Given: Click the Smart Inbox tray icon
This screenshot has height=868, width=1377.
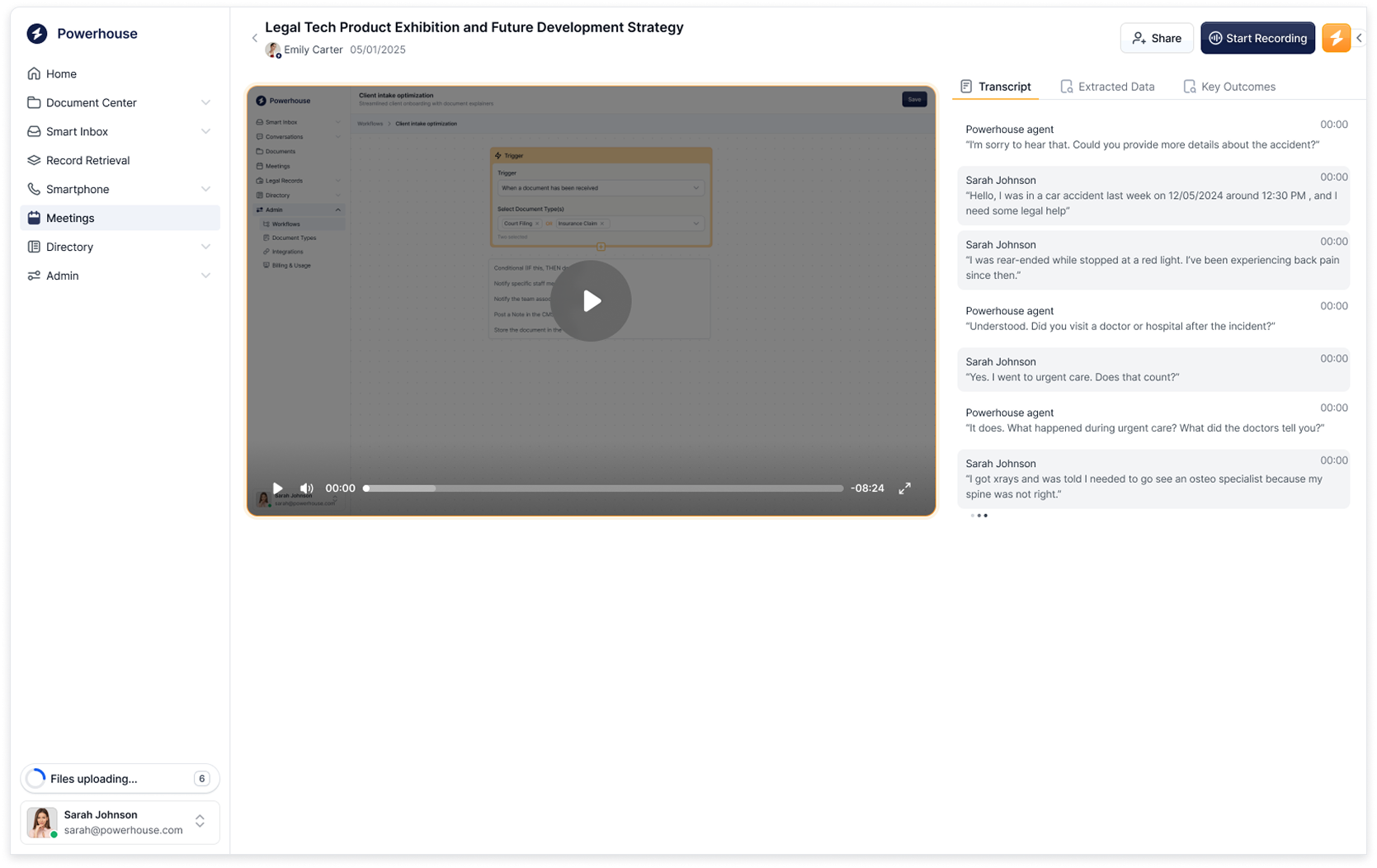Looking at the screenshot, I should (34, 131).
